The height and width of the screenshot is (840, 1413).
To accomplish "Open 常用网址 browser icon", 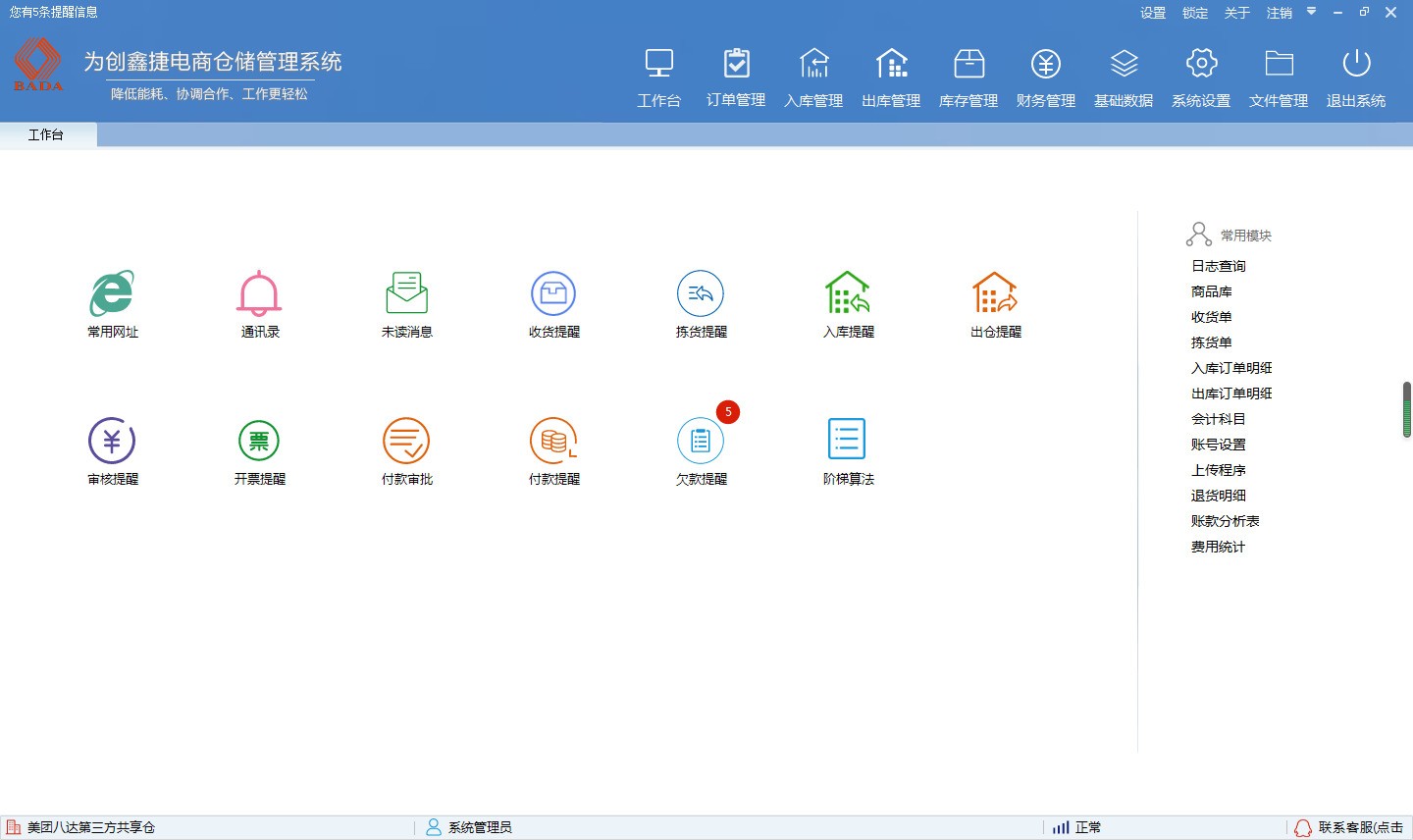I will coord(112,292).
